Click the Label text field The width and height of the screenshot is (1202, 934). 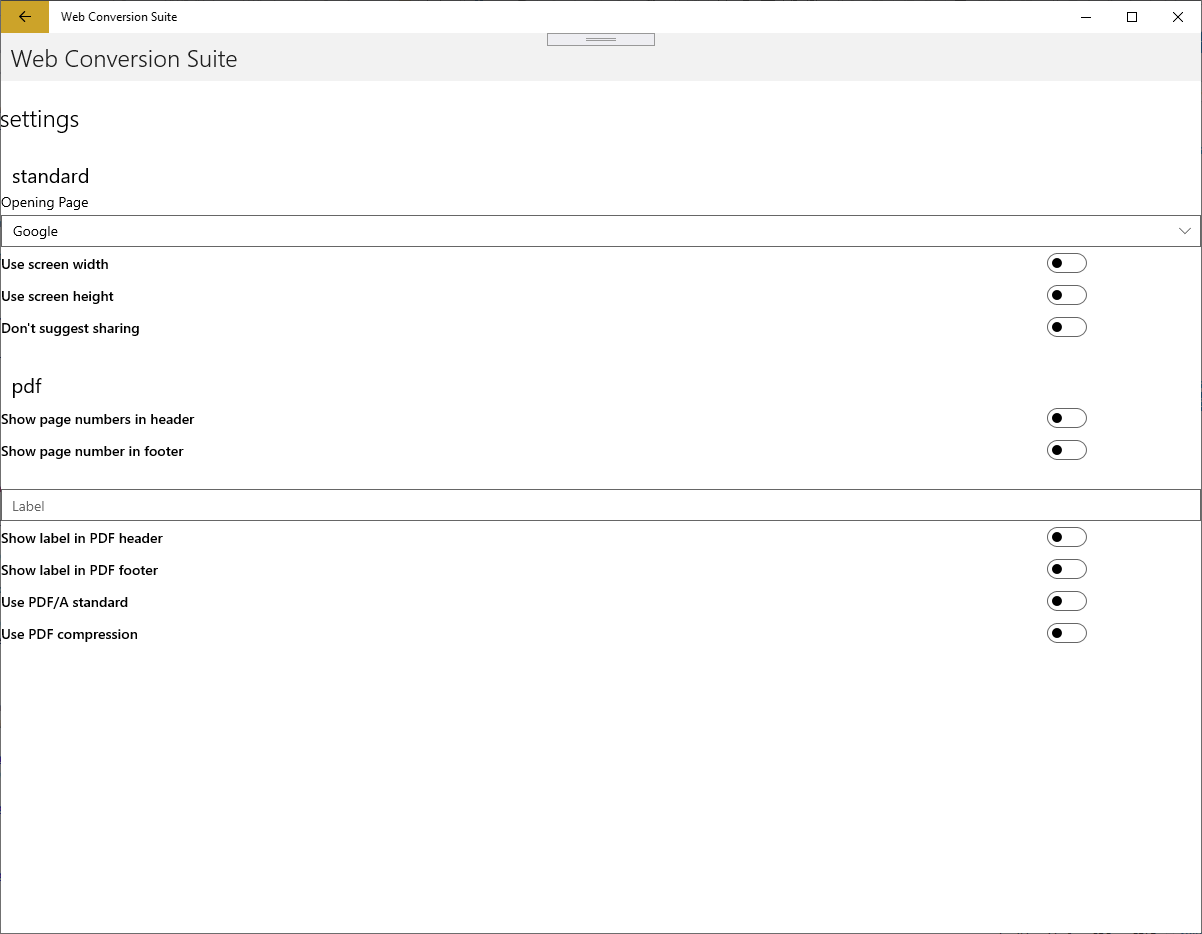pos(600,505)
